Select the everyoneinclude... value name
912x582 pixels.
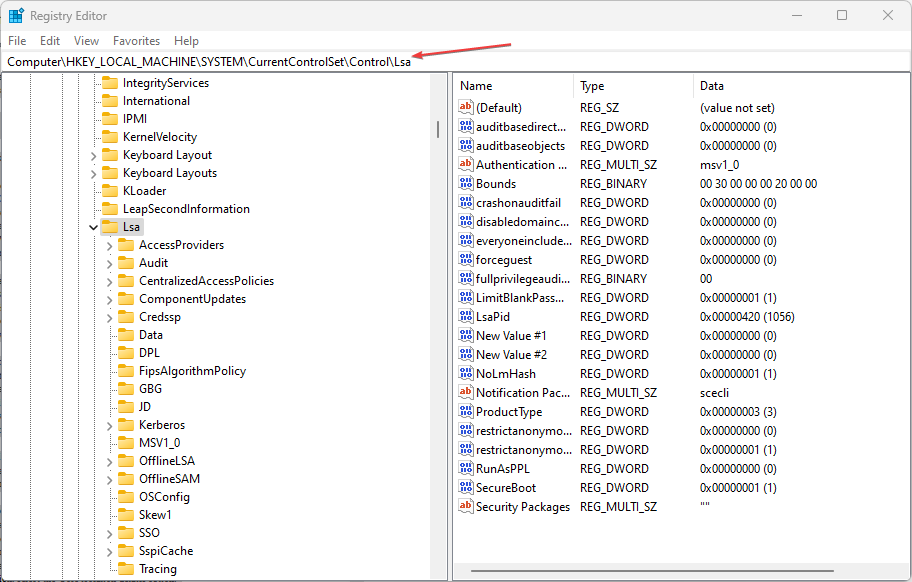pos(524,241)
